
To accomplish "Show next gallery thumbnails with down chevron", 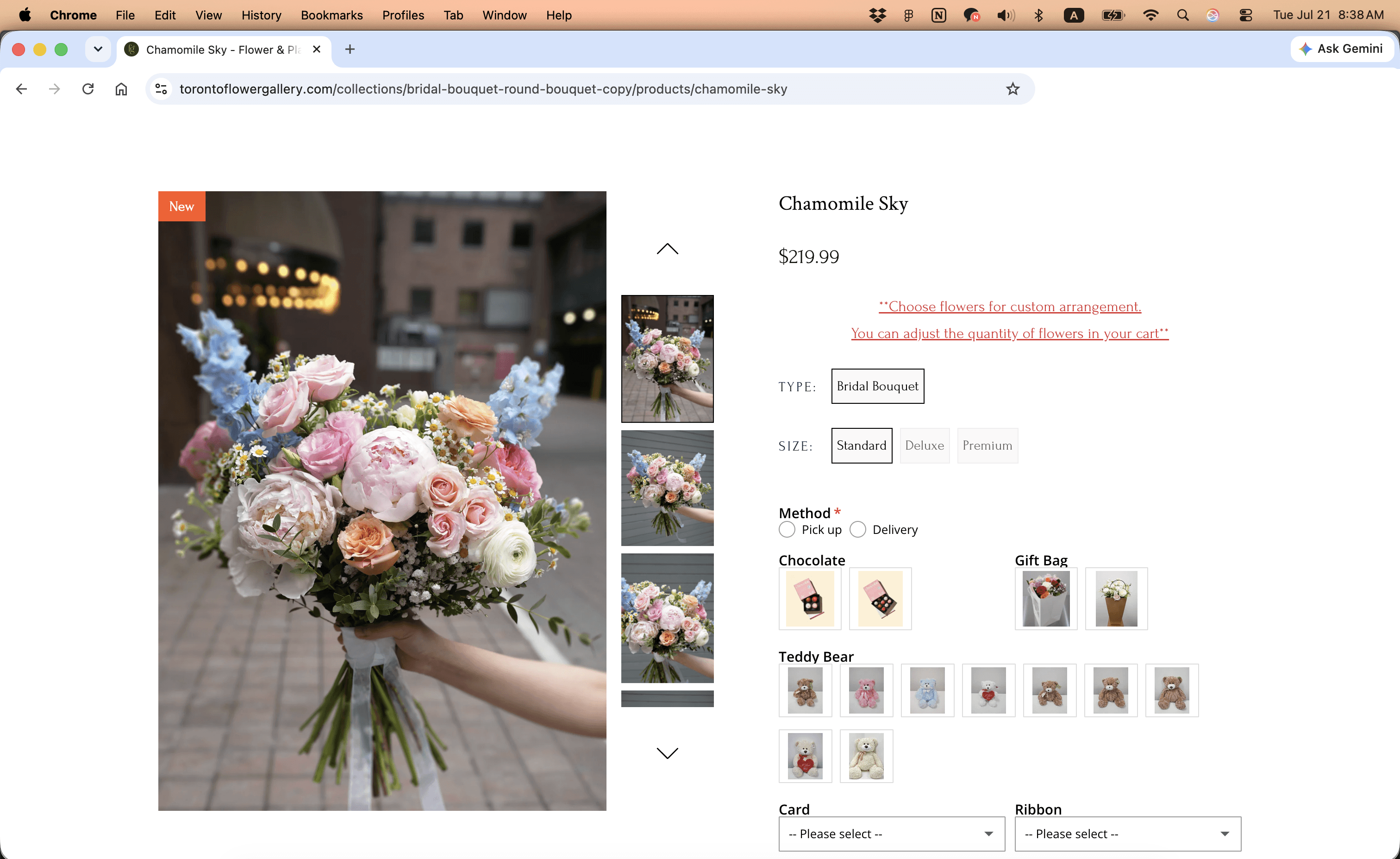I will 667,752.
